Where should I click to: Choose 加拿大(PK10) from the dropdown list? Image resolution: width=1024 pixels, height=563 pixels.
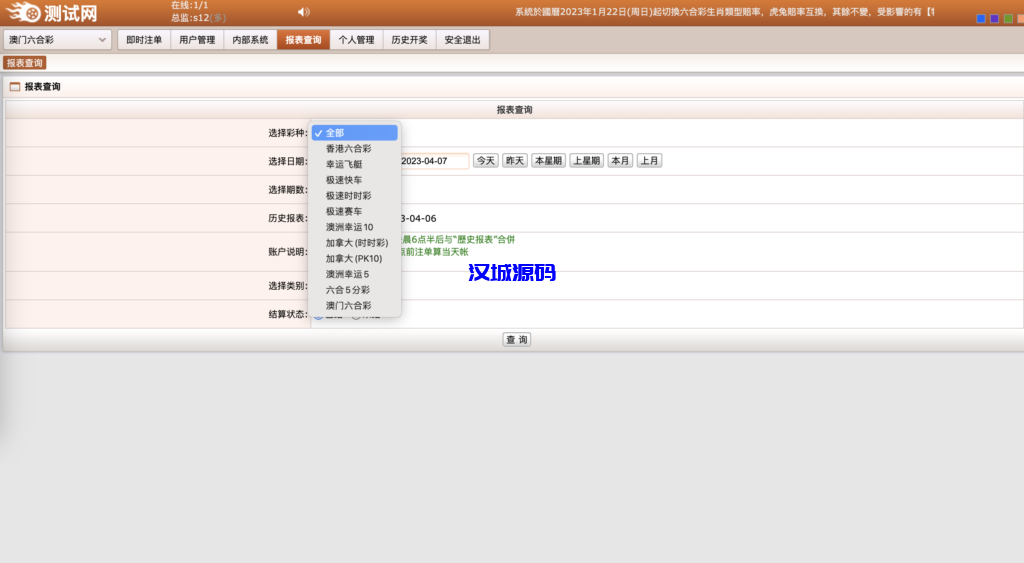[355, 258]
